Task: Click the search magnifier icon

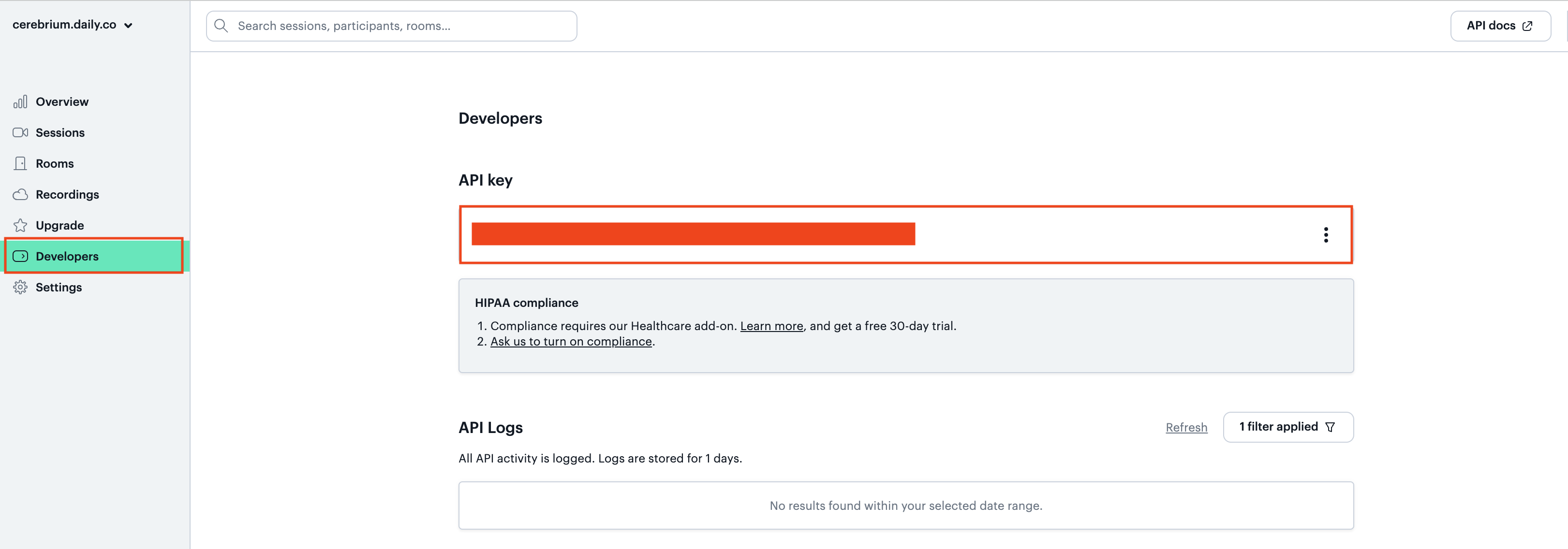Action: tap(221, 26)
